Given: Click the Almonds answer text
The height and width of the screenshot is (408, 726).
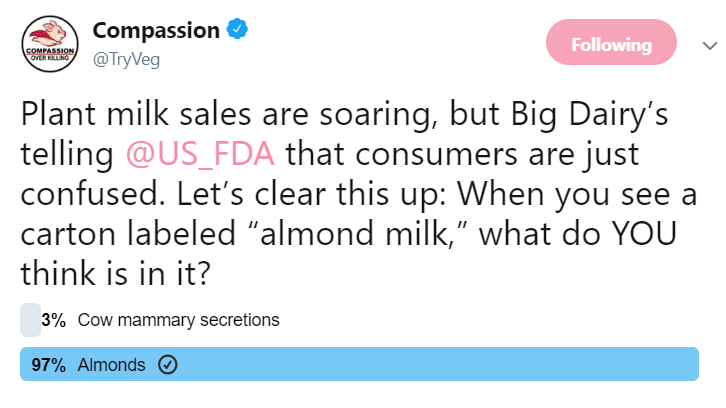Looking at the screenshot, I should 111,365.
